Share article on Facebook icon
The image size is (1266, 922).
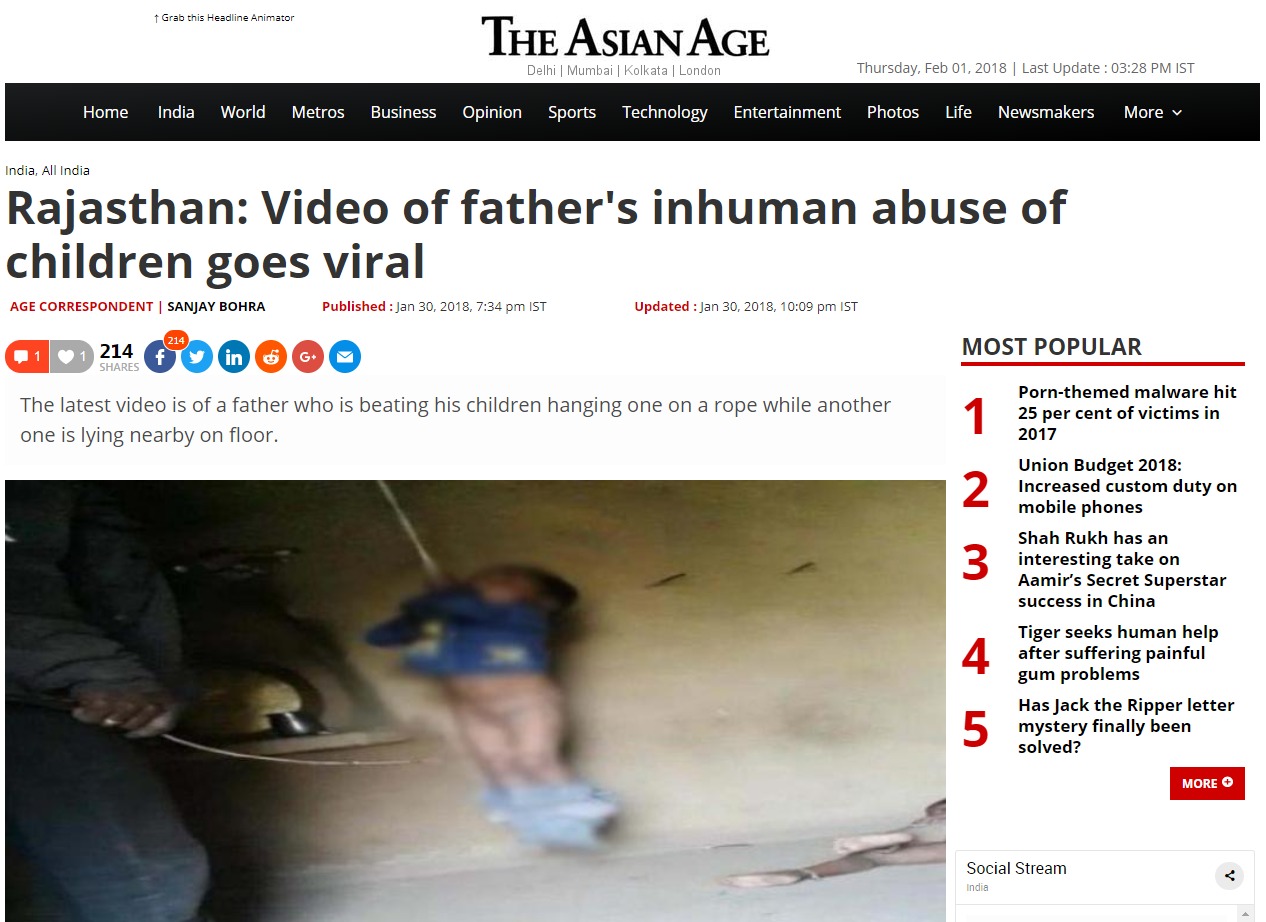(160, 357)
